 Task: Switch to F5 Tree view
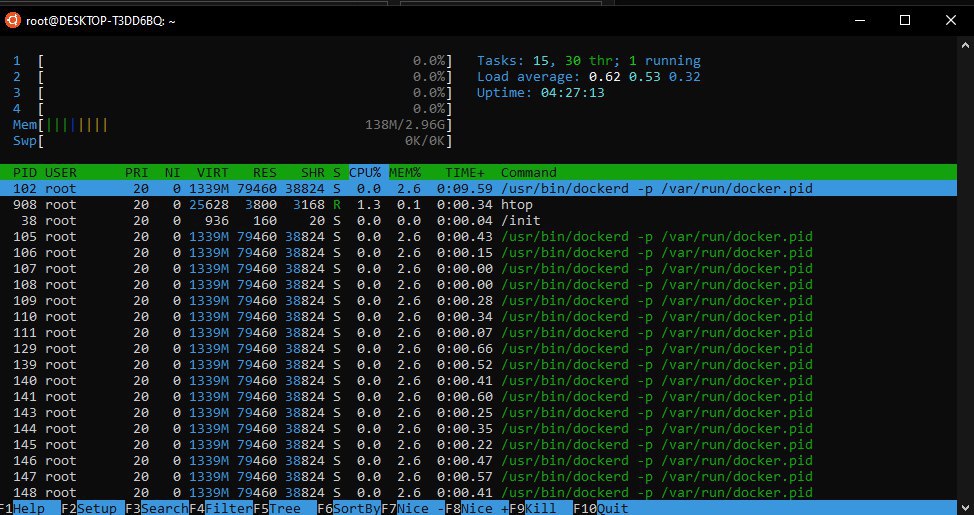pyautogui.click(x=284, y=508)
